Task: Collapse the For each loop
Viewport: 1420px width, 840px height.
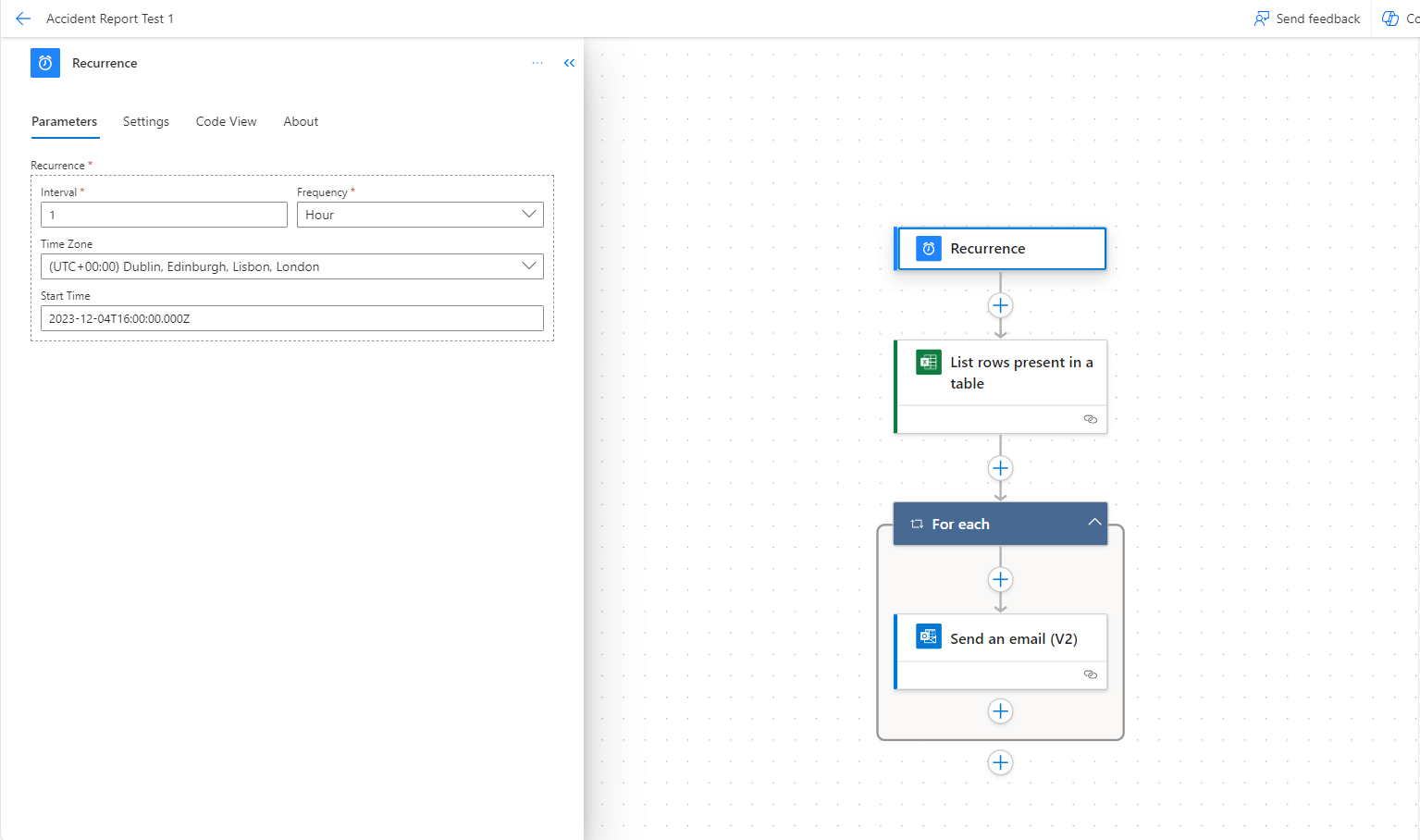Action: [x=1094, y=523]
